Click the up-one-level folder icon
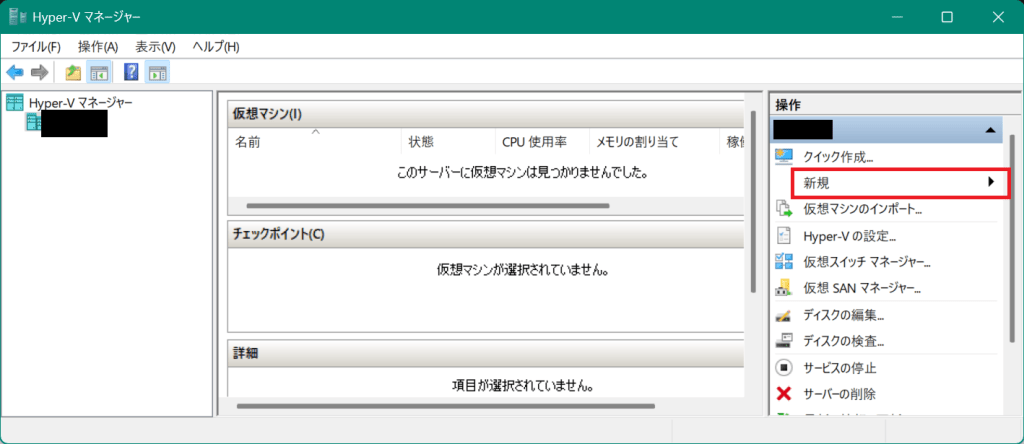1024x444 pixels. [x=73, y=72]
